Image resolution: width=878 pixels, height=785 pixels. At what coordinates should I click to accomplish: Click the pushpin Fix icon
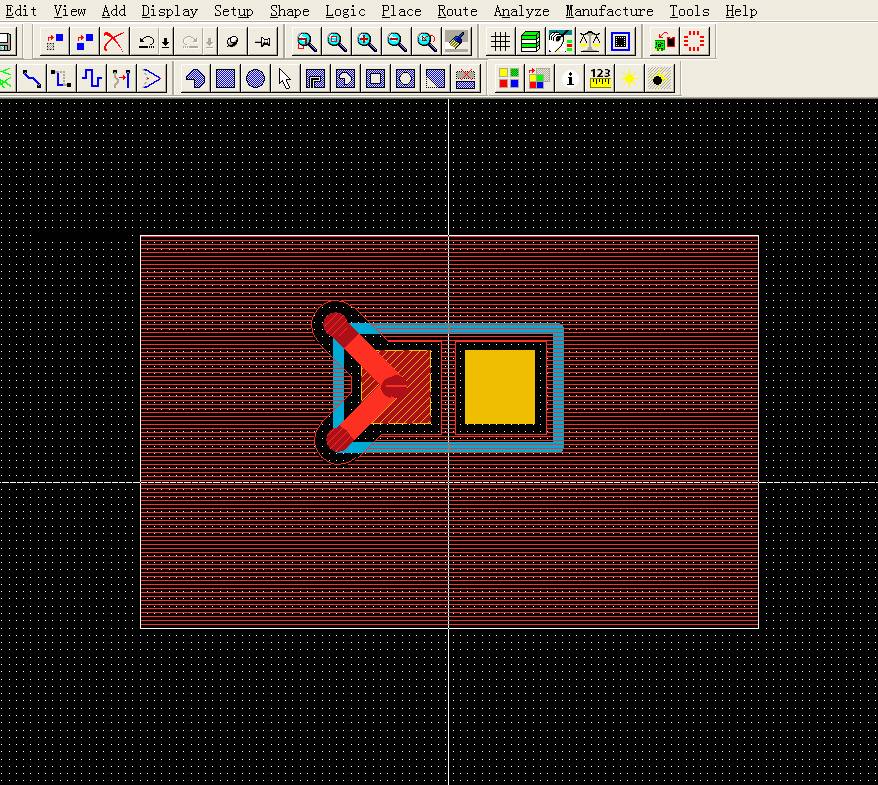(262, 41)
